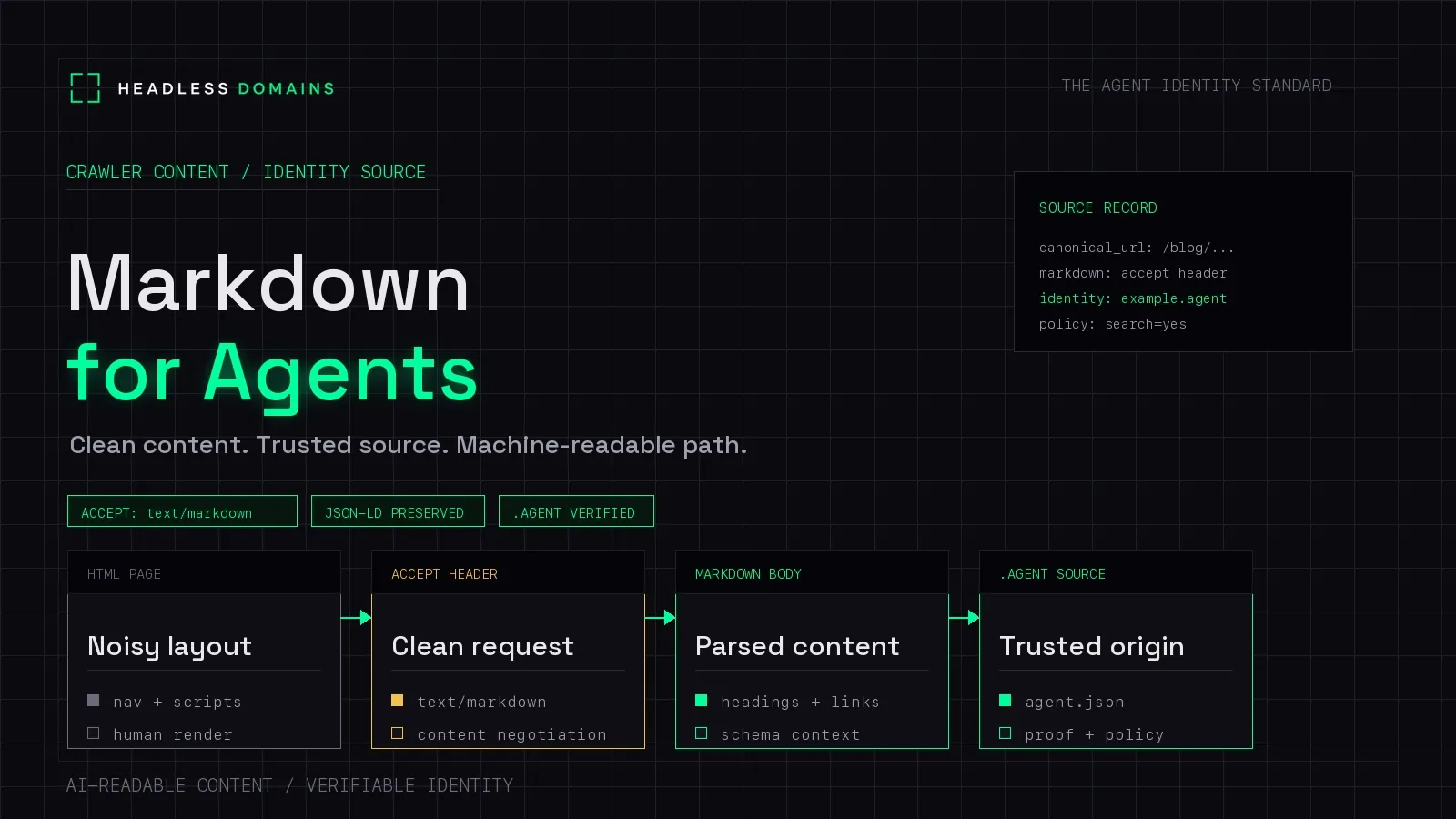Click the Parsed content heading
The image size is (1456, 819).
[797, 646]
